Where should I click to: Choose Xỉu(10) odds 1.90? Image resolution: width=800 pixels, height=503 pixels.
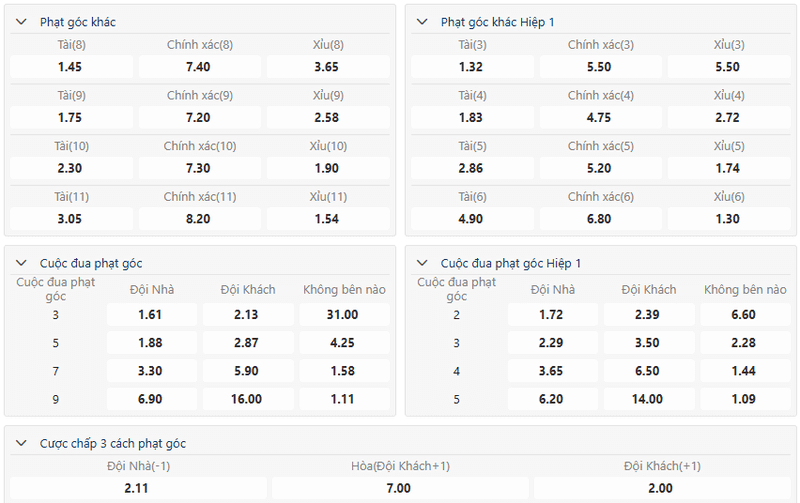click(327, 169)
